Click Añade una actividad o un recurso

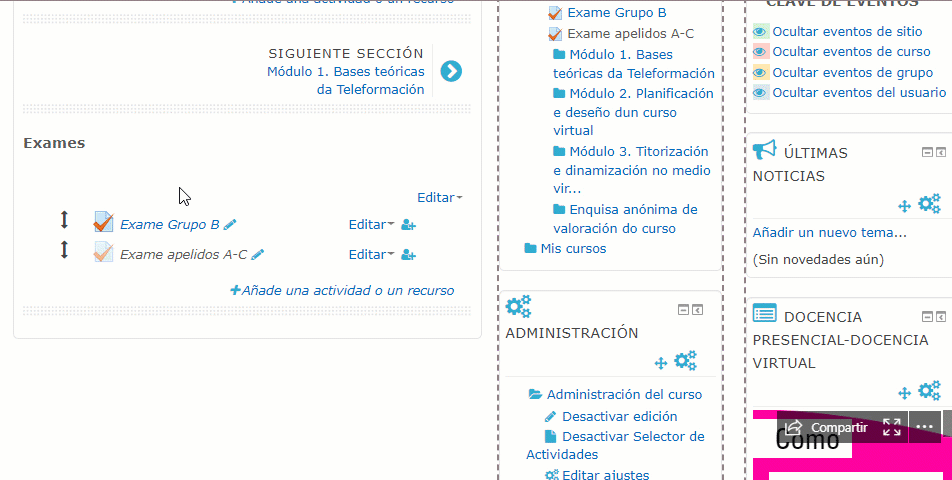coord(342,290)
